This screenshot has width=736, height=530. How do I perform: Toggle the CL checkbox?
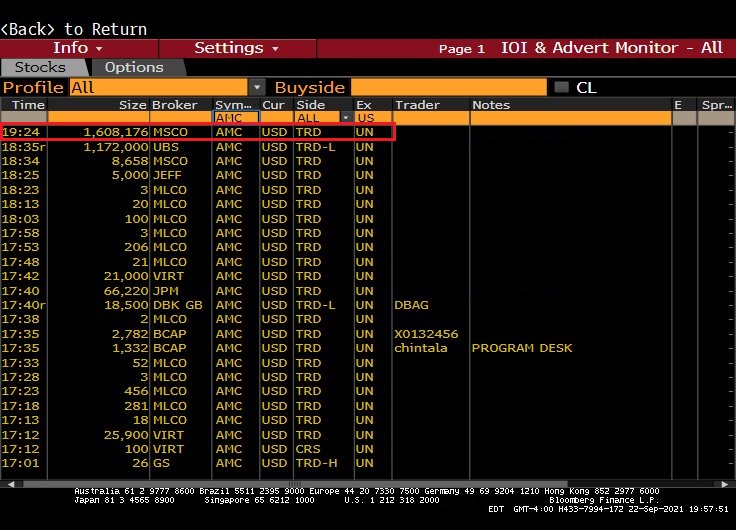click(561, 87)
